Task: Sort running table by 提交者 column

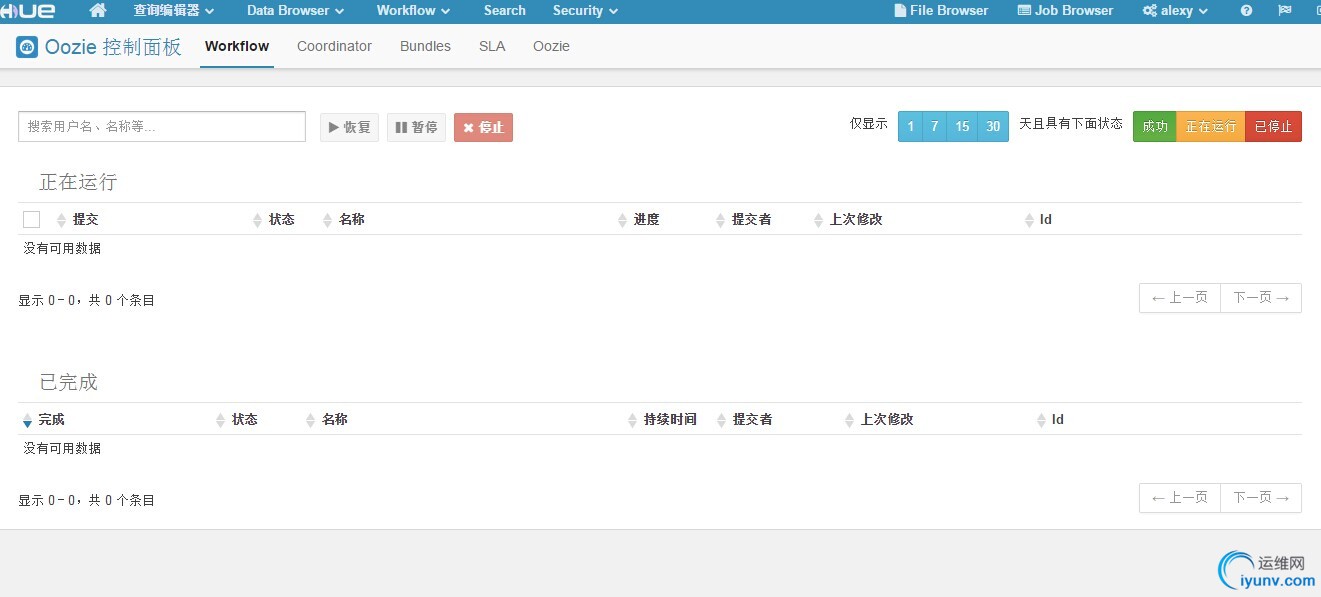Action: (751, 220)
